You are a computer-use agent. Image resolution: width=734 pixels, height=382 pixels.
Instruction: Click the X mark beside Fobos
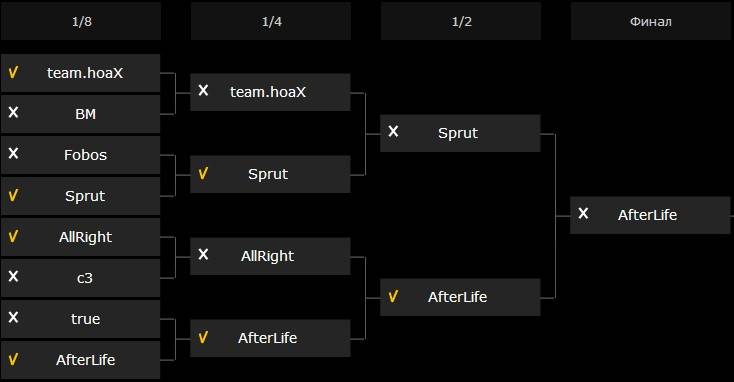pyautogui.click(x=13, y=153)
